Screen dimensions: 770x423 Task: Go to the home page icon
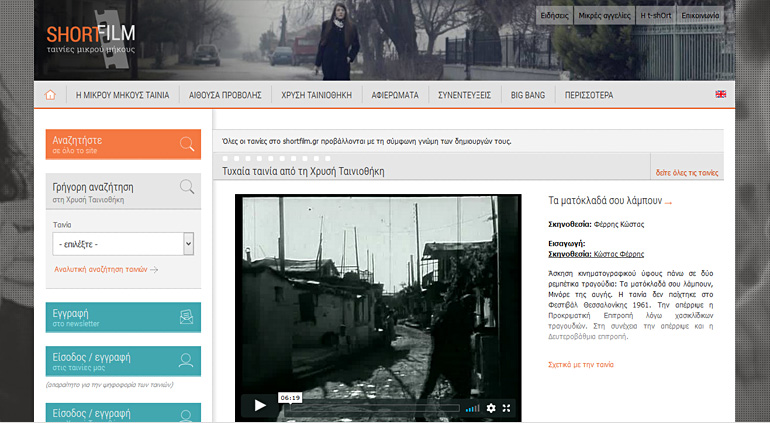click(50, 95)
